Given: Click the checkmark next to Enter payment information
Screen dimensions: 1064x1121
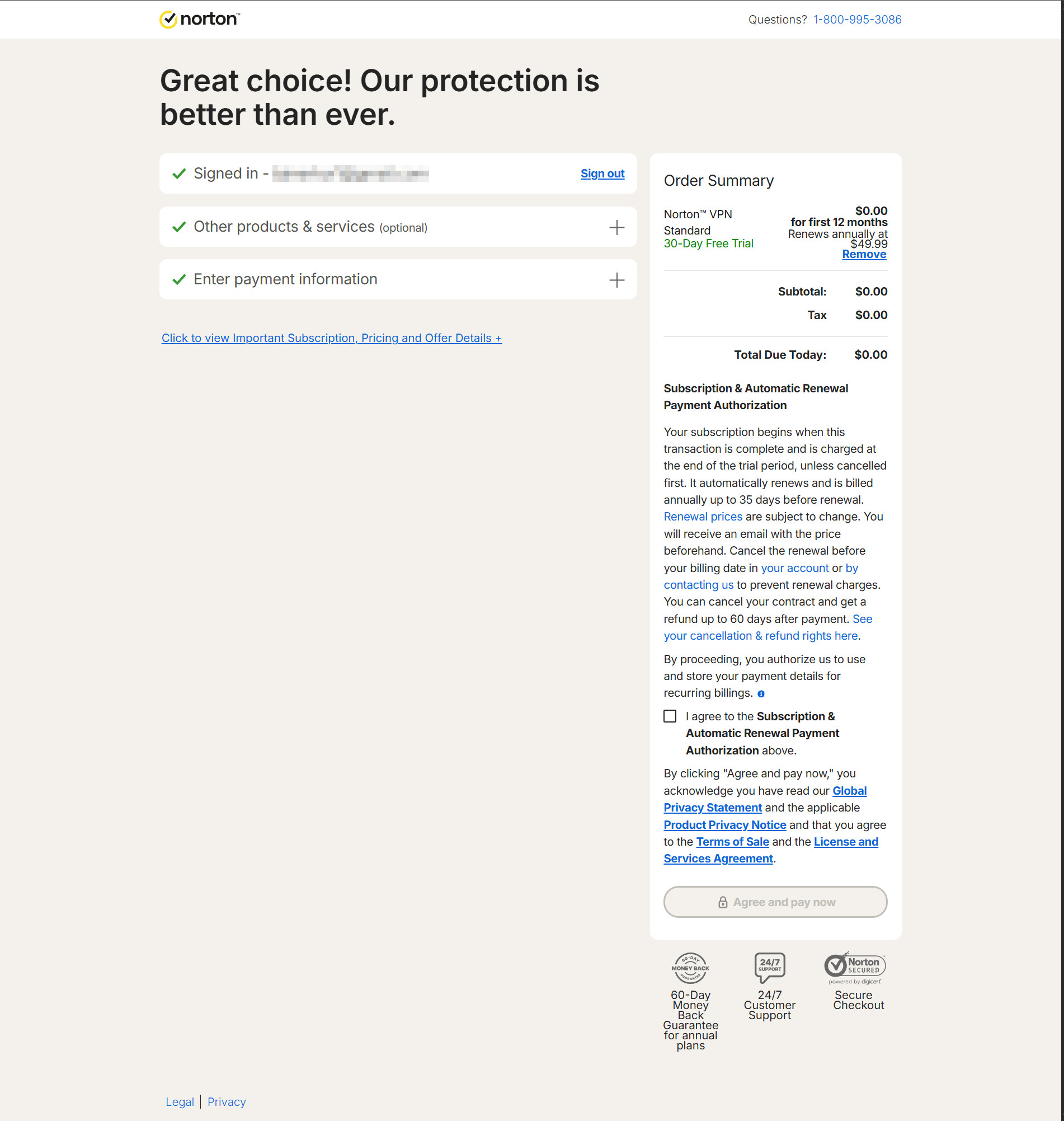Looking at the screenshot, I should (x=179, y=280).
